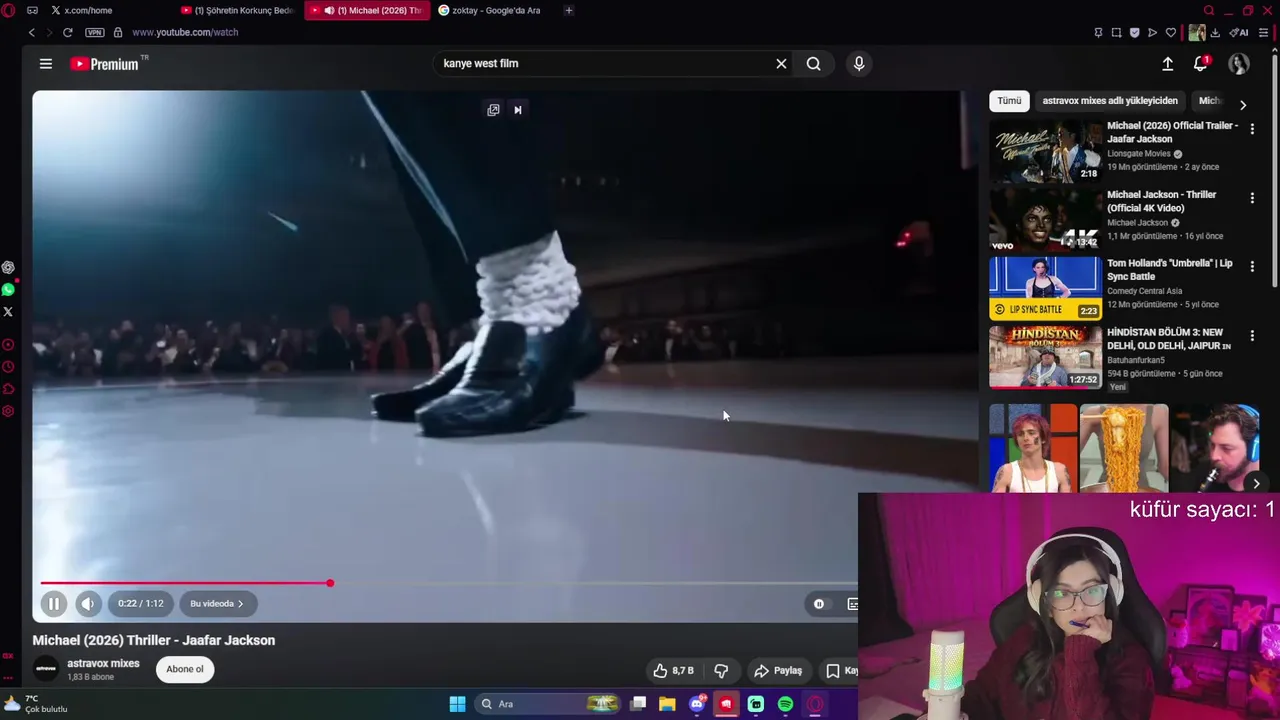Dislike the video with the thumbs down

[x=721, y=670]
